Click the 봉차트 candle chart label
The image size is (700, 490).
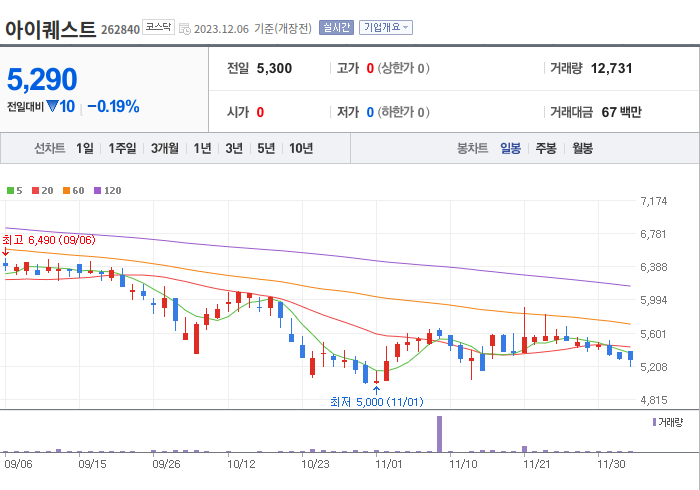click(x=472, y=148)
